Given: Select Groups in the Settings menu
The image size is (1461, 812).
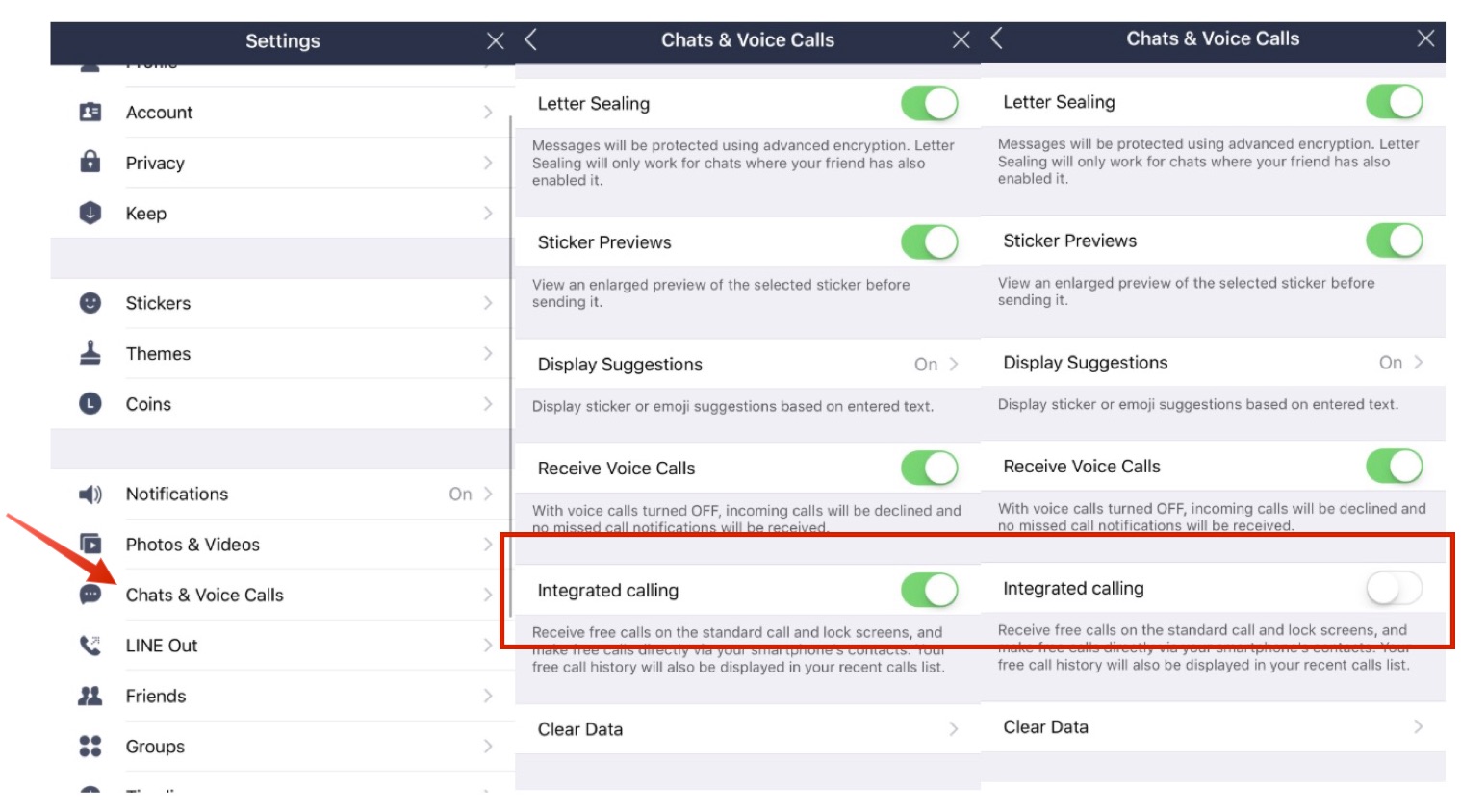Looking at the screenshot, I should (156, 746).
